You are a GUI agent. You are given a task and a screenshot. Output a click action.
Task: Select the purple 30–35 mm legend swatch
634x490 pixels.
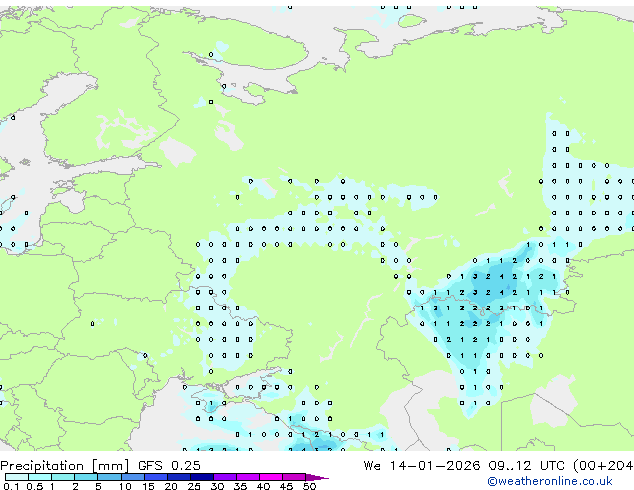(225, 477)
